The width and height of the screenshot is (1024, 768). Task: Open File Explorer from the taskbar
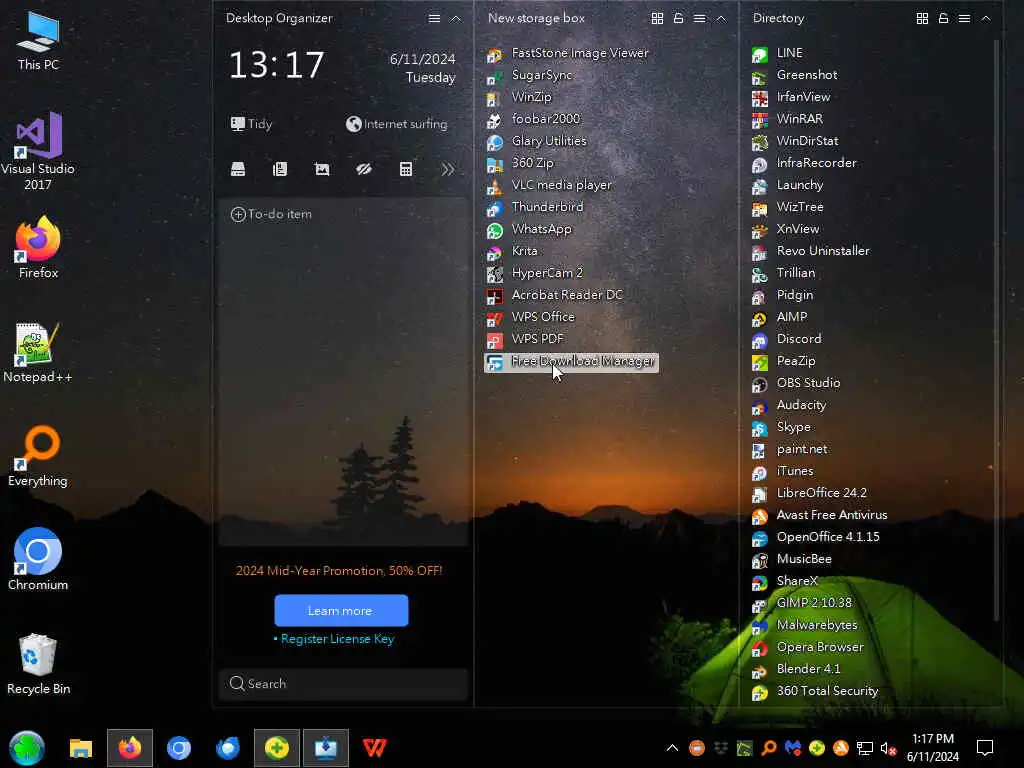point(81,748)
